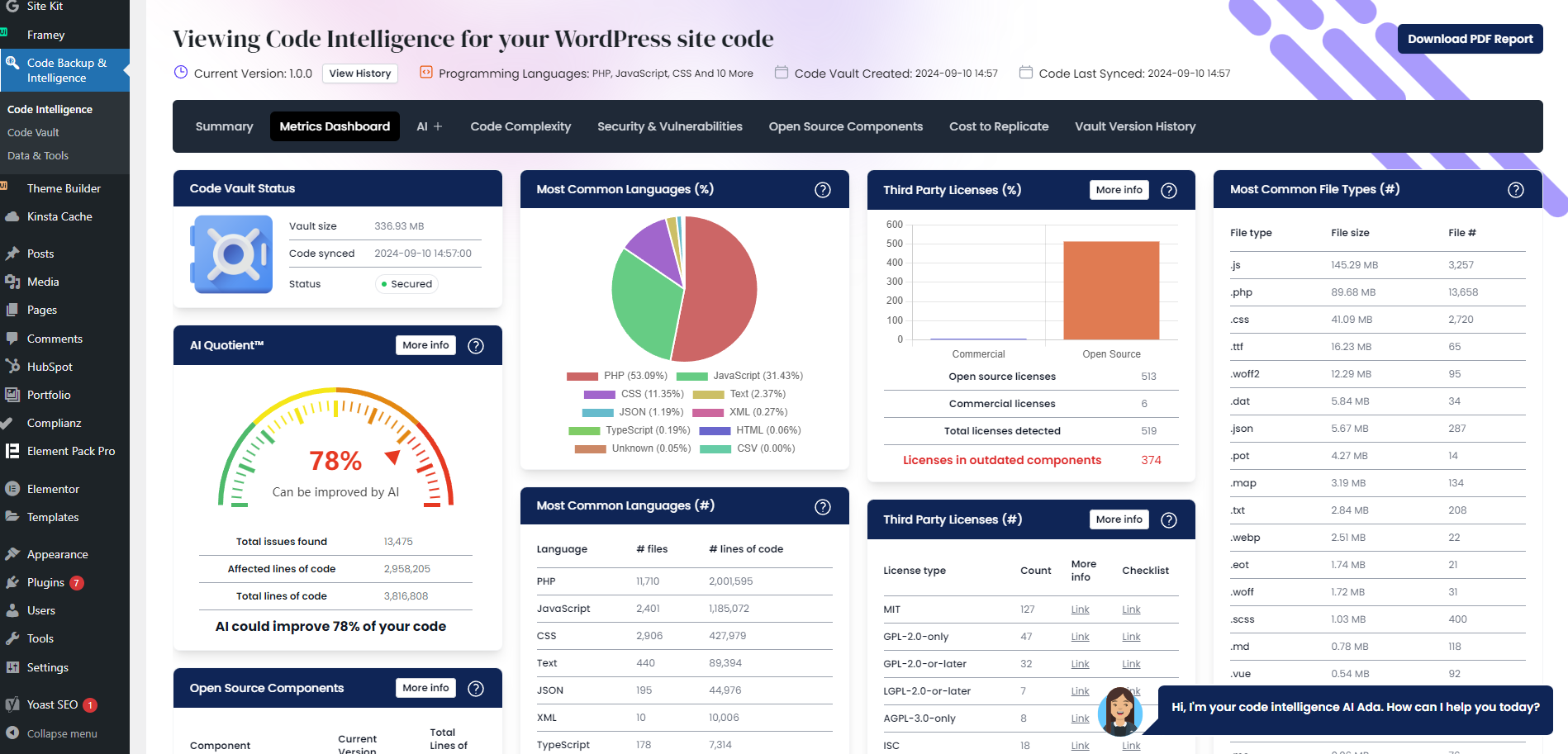The height and width of the screenshot is (754, 1568).
Task: Click the Appearance paintbrush icon
Action: (x=12, y=554)
